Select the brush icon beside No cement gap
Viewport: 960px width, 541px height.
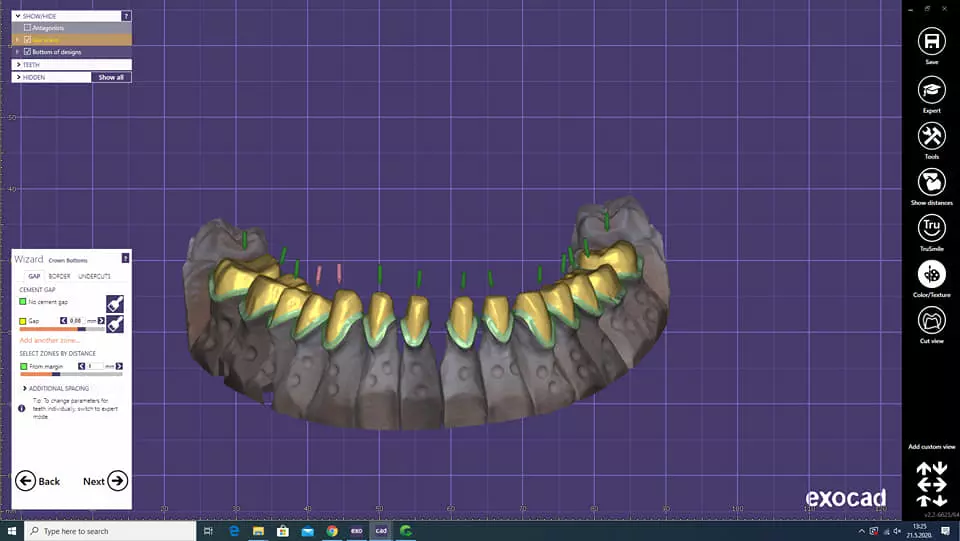pos(115,303)
